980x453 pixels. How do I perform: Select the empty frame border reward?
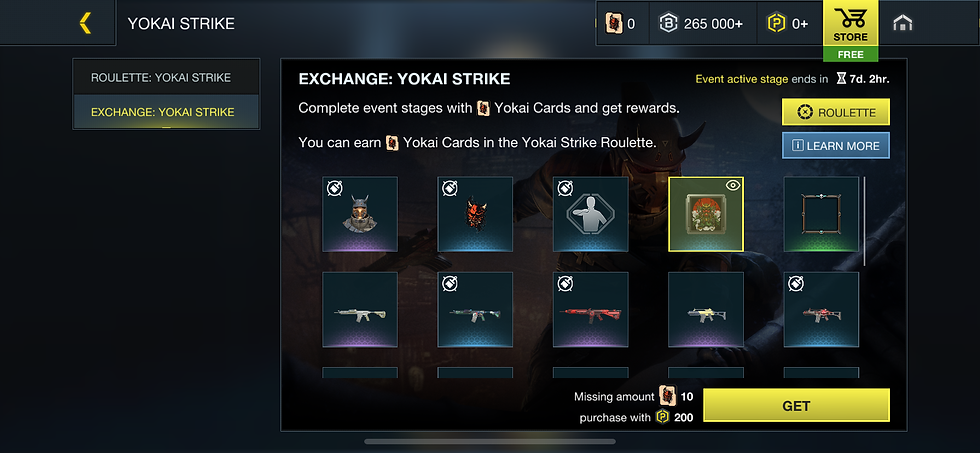tap(821, 214)
